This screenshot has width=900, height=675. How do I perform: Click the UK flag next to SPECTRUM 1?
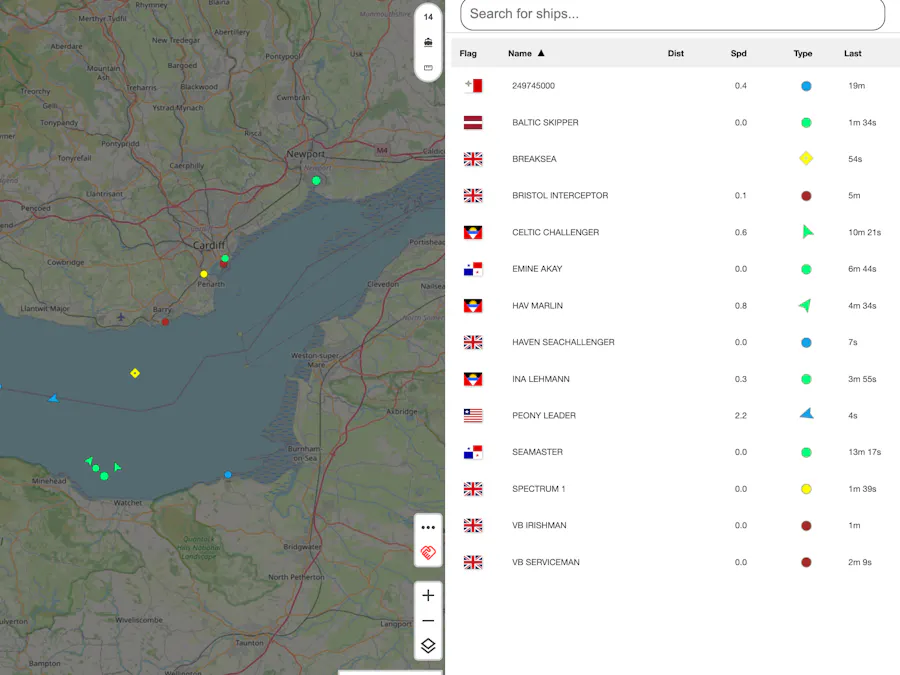coord(472,488)
